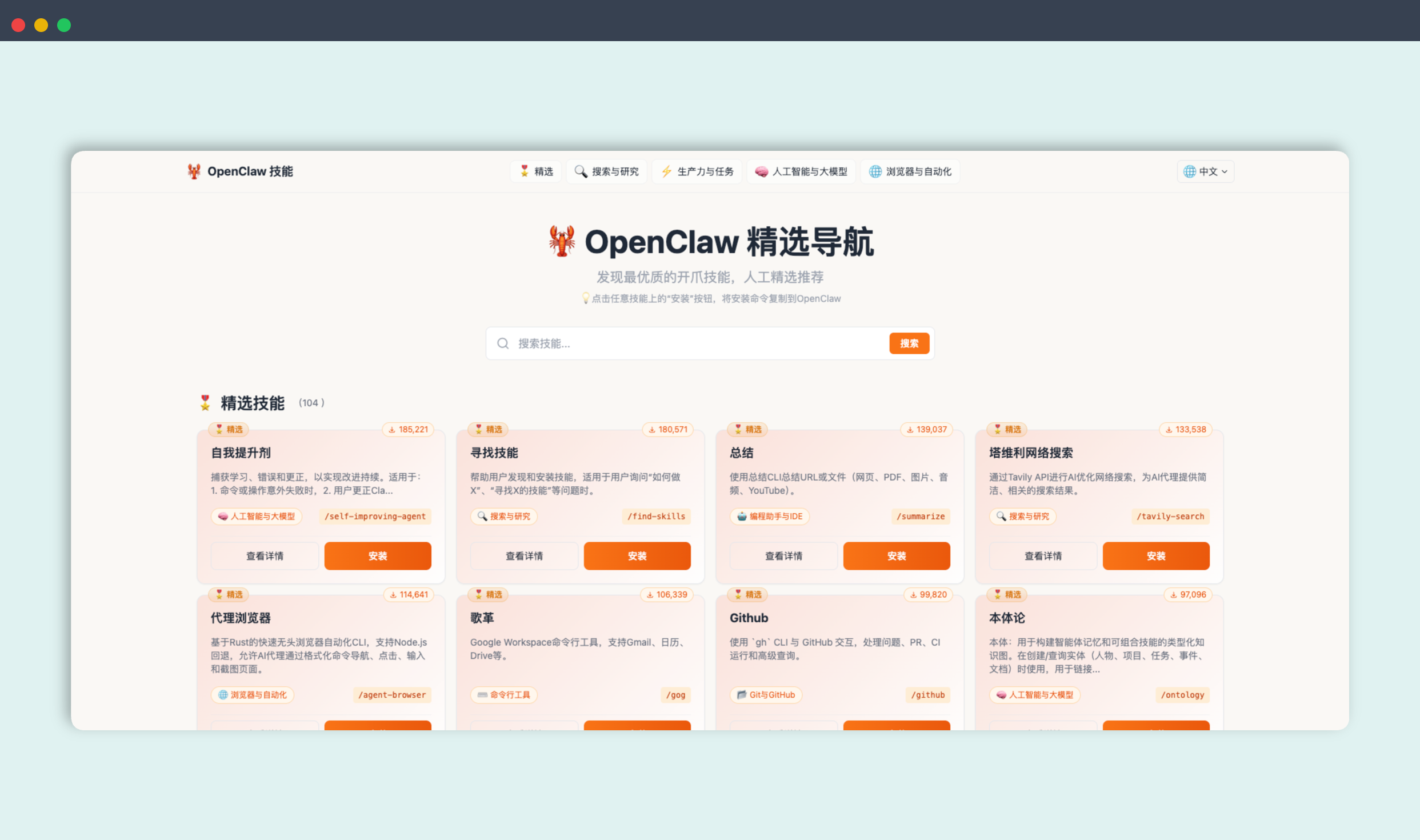Click the 命令行工具 tag on 歌革 card
This screenshot has height=840, width=1420.
[x=503, y=695]
